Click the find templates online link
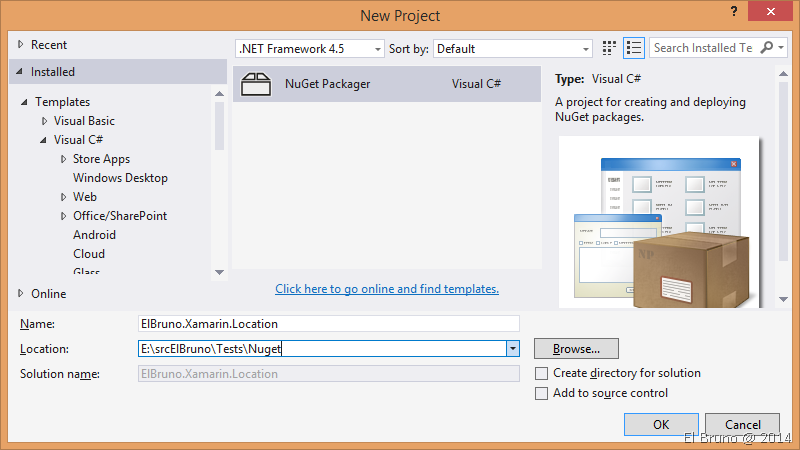 pos(386,289)
